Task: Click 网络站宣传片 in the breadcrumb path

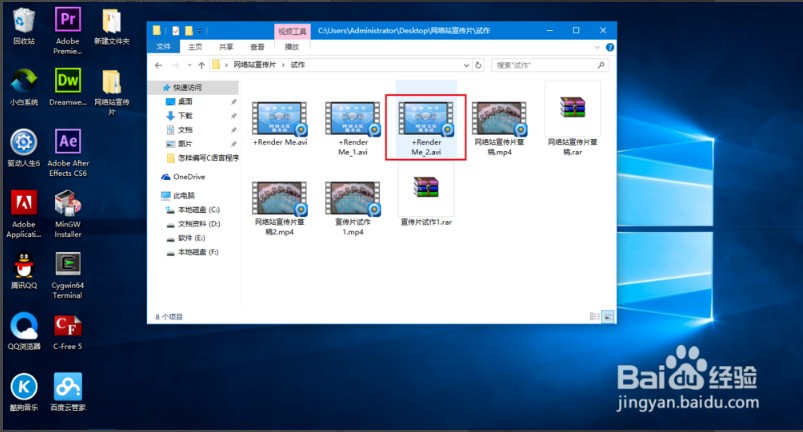Action: (x=254, y=65)
